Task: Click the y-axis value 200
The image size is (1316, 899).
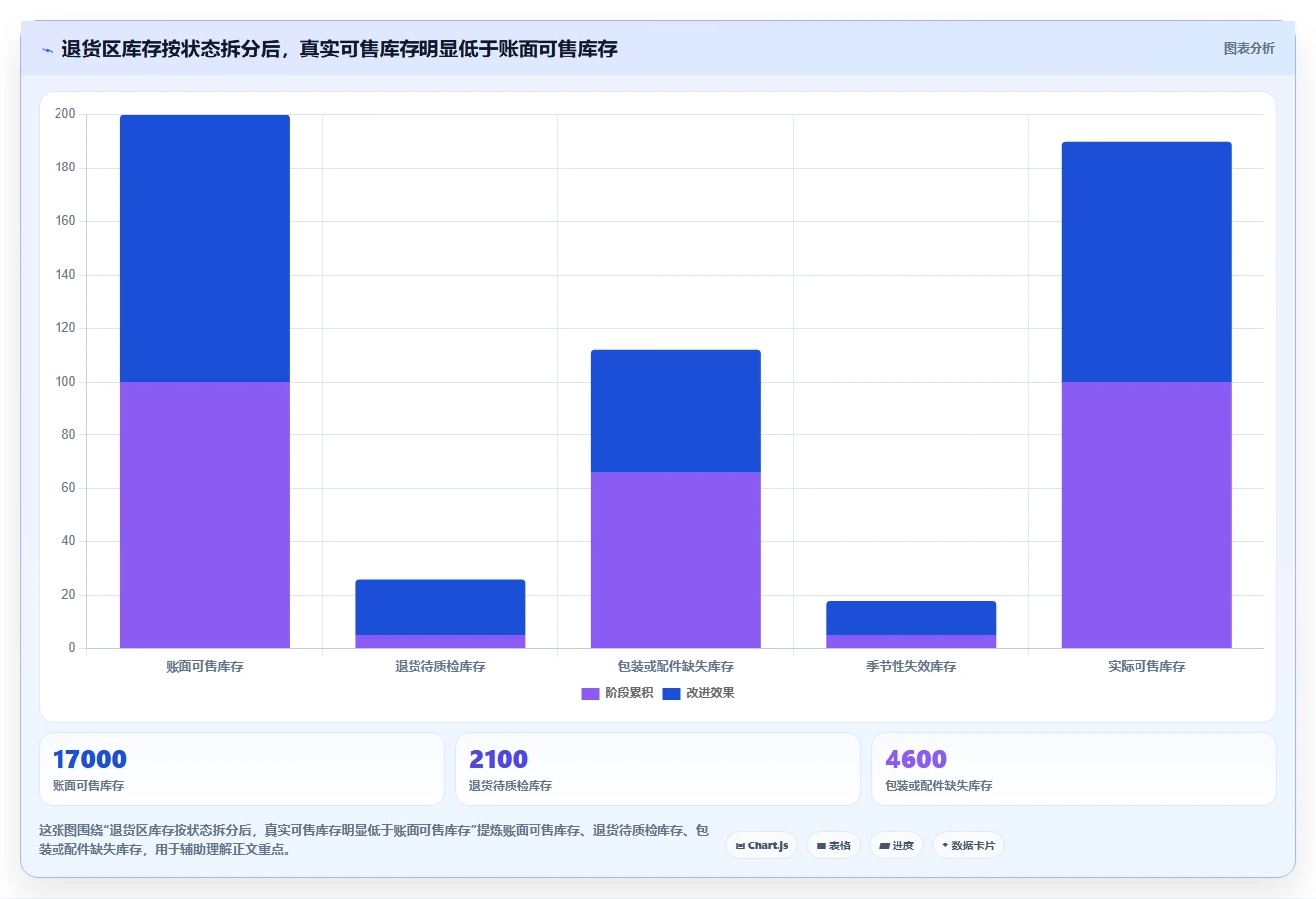Action: pyautogui.click(x=65, y=114)
